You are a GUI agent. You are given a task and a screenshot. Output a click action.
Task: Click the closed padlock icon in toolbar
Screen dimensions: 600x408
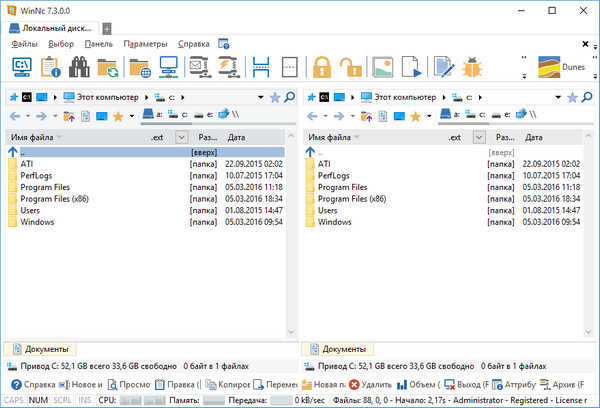click(x=321, y=68)
